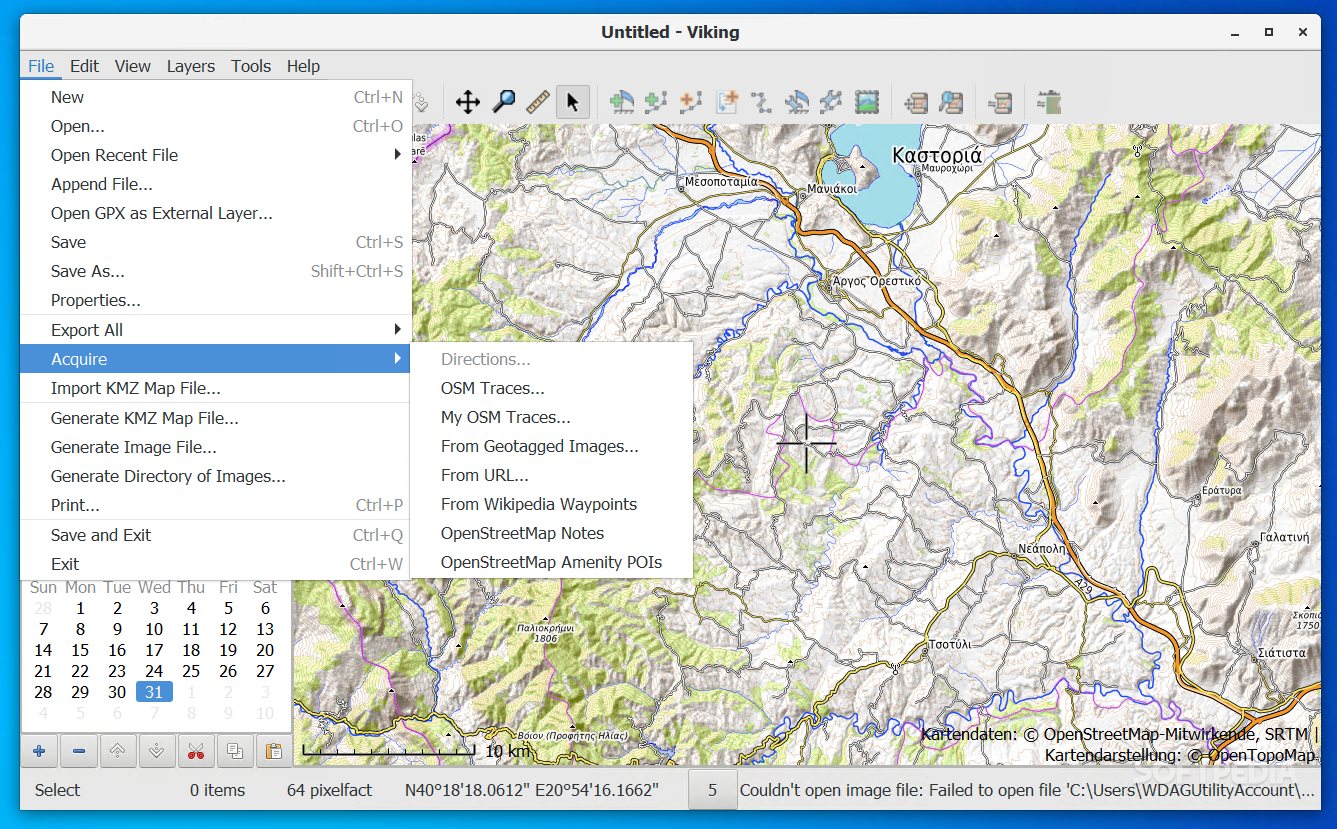
Task: Select the Zoom magnifier tool
Action: pyautogui.click(x=503, y=101)
